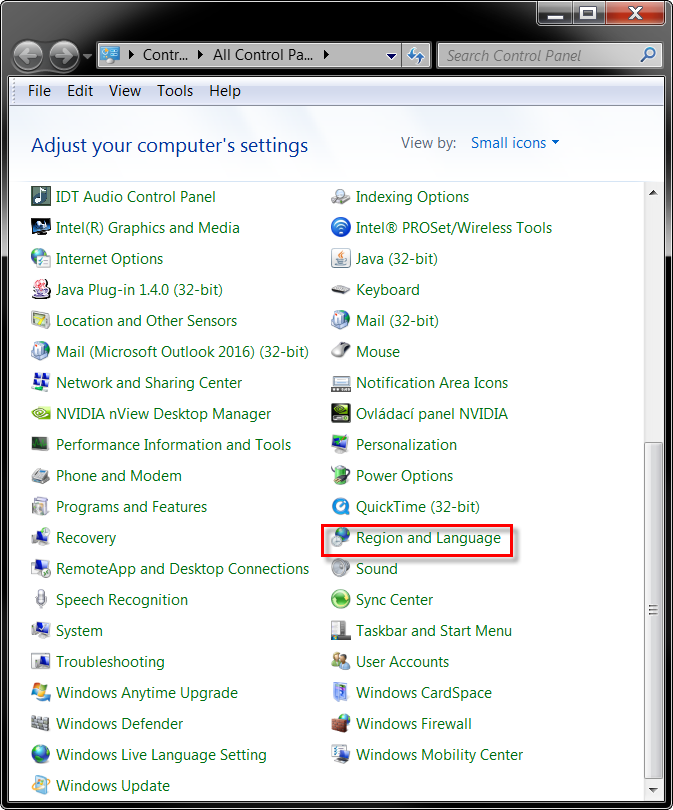
Task: Click the Intel(R) Graphics and Media icon
Action: point(41,228)
